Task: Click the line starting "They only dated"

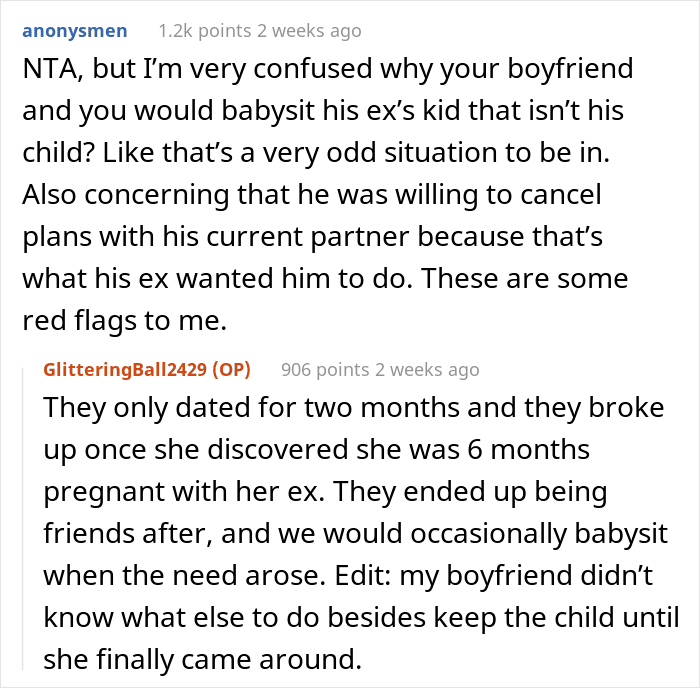Action: (x=354, y=407)
